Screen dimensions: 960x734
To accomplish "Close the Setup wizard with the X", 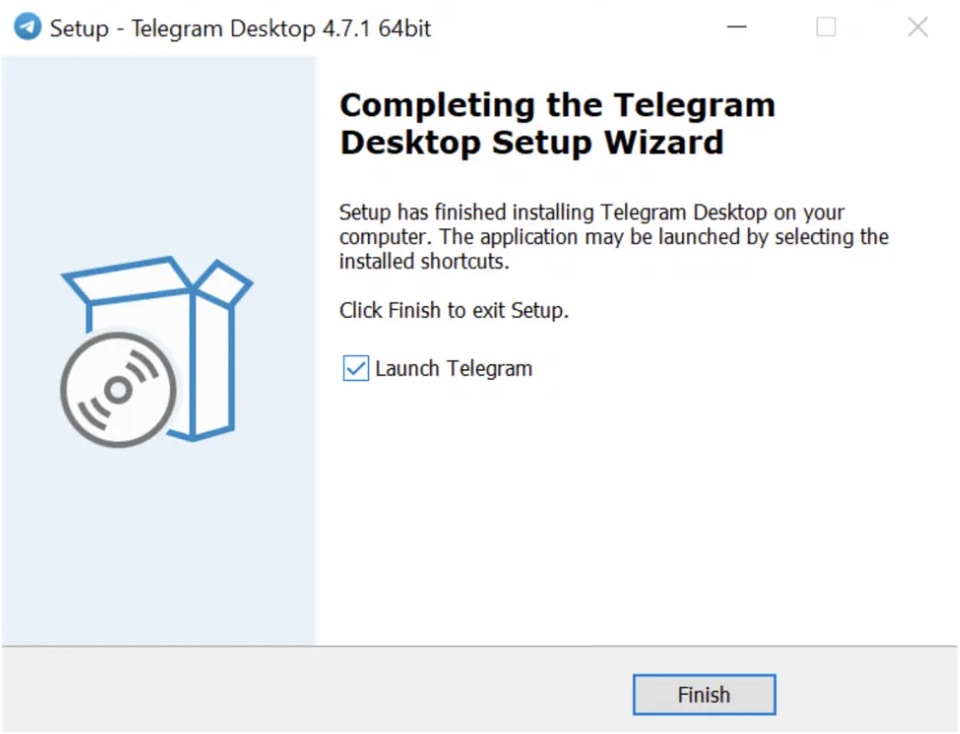I will pos(918,27).
